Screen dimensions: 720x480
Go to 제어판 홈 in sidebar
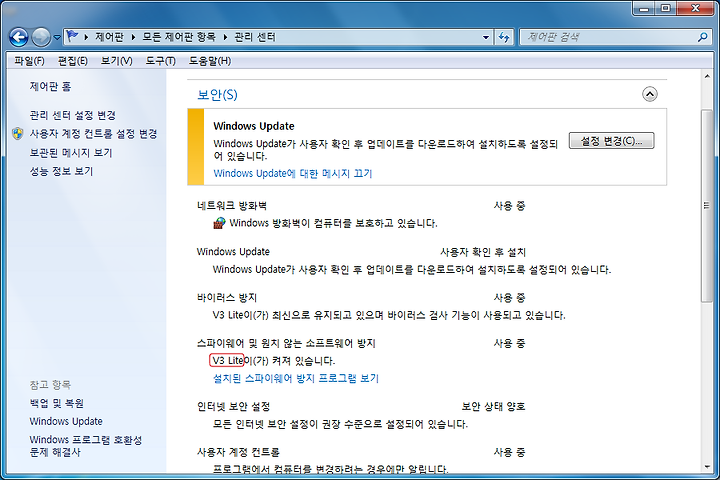click(51, 86)
